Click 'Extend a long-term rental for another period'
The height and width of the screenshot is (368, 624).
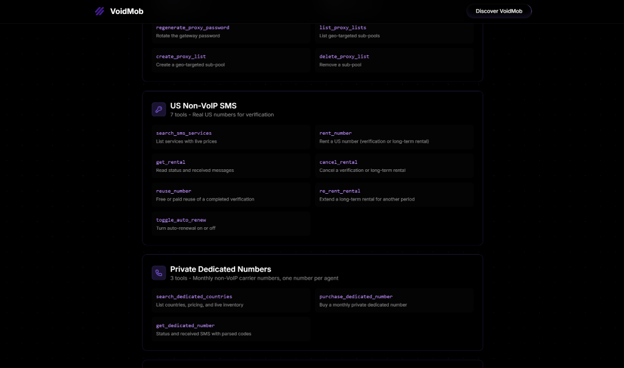(x=367, y=199)
